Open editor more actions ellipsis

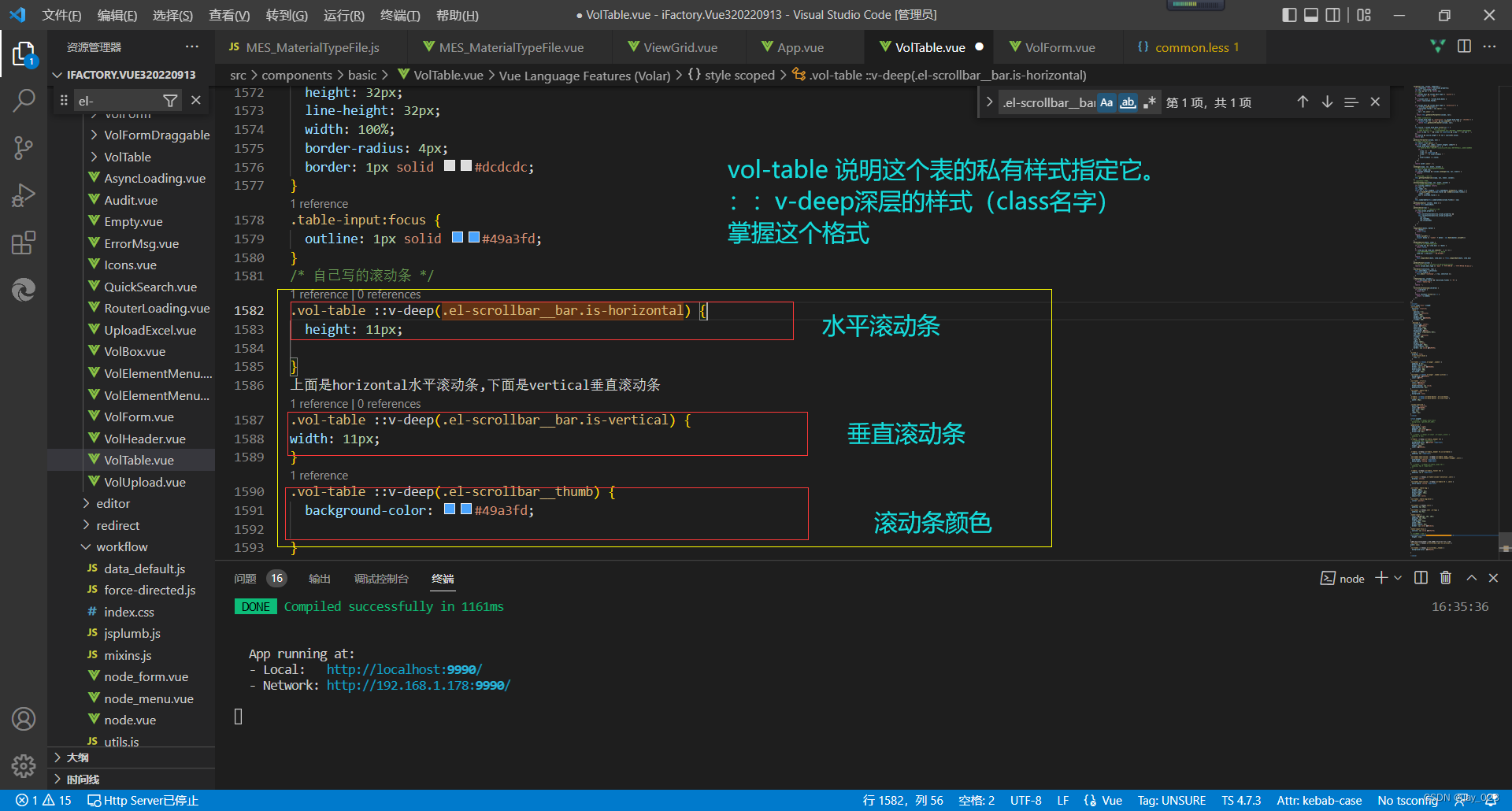click(x=1489, y=46)
